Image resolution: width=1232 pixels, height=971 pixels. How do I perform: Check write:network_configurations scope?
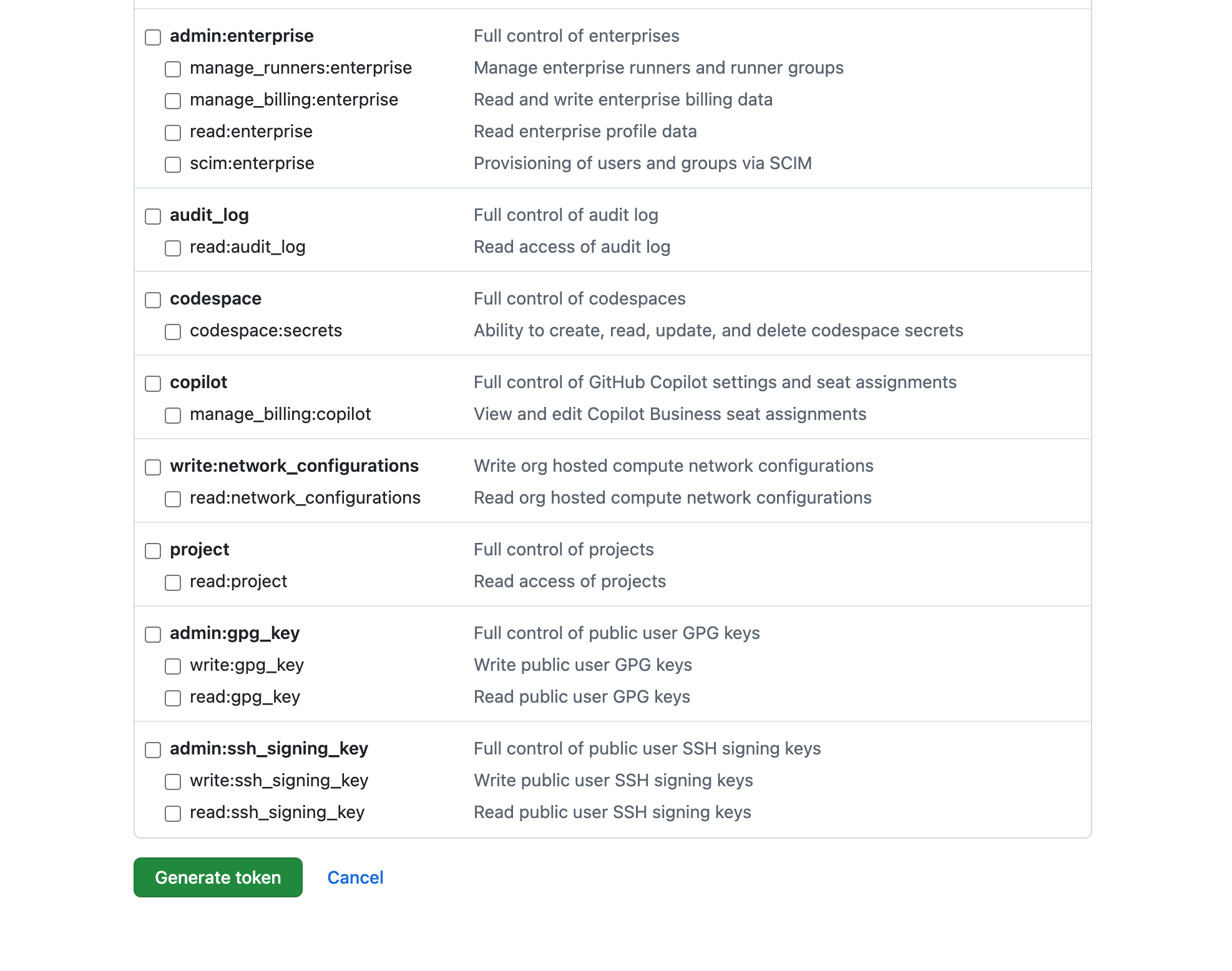coord(153,467)
